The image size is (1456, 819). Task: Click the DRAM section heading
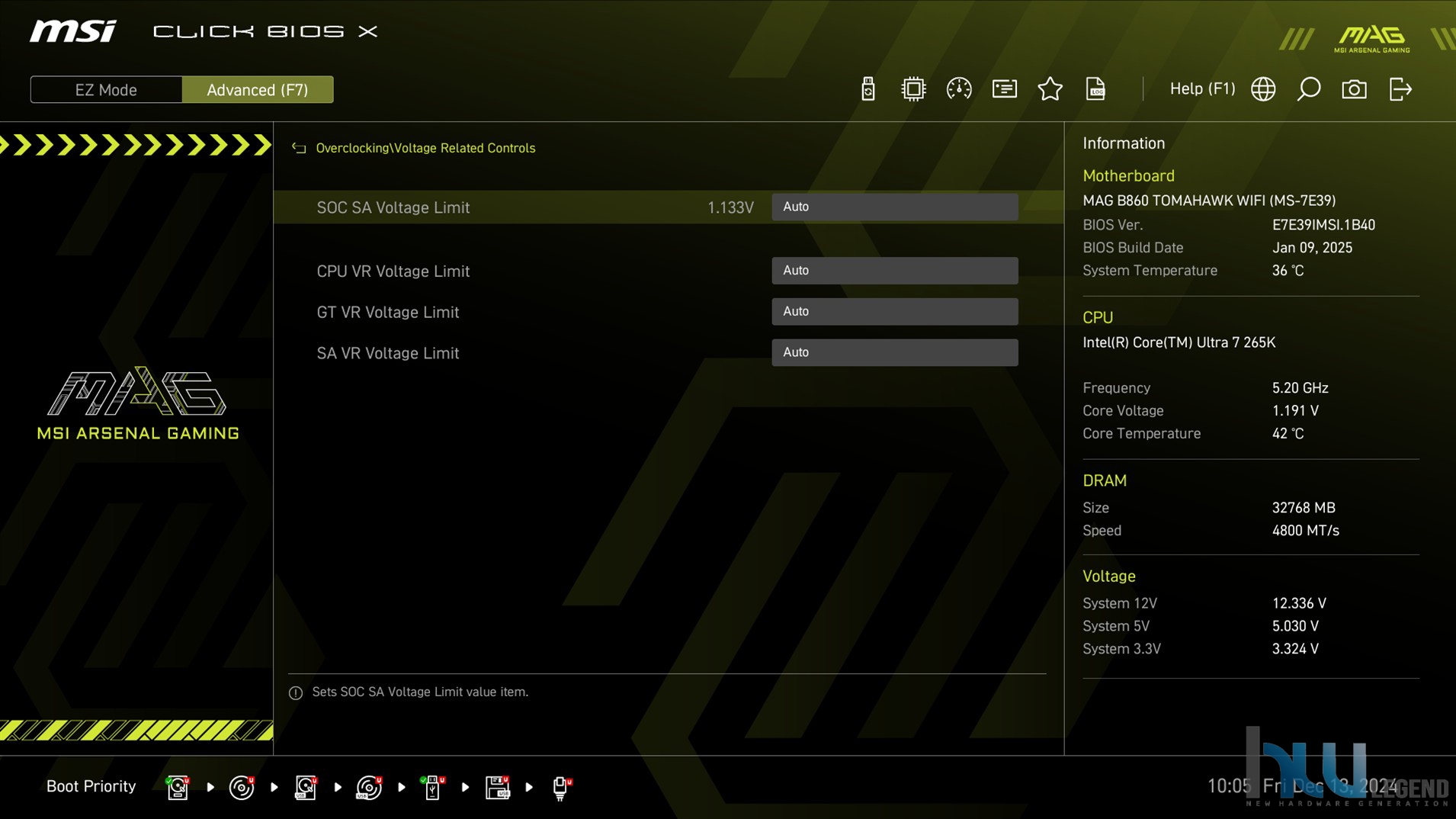(x=1105, y=480)
